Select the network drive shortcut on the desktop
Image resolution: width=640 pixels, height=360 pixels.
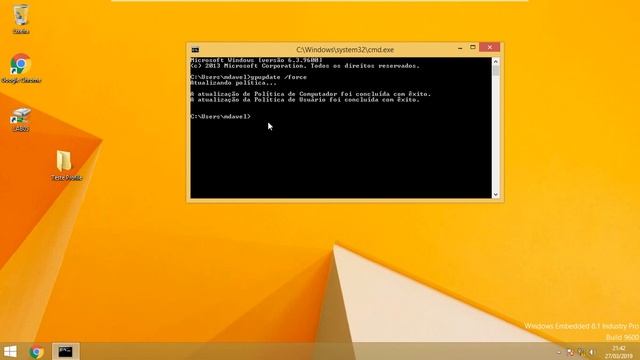(21, 119)
